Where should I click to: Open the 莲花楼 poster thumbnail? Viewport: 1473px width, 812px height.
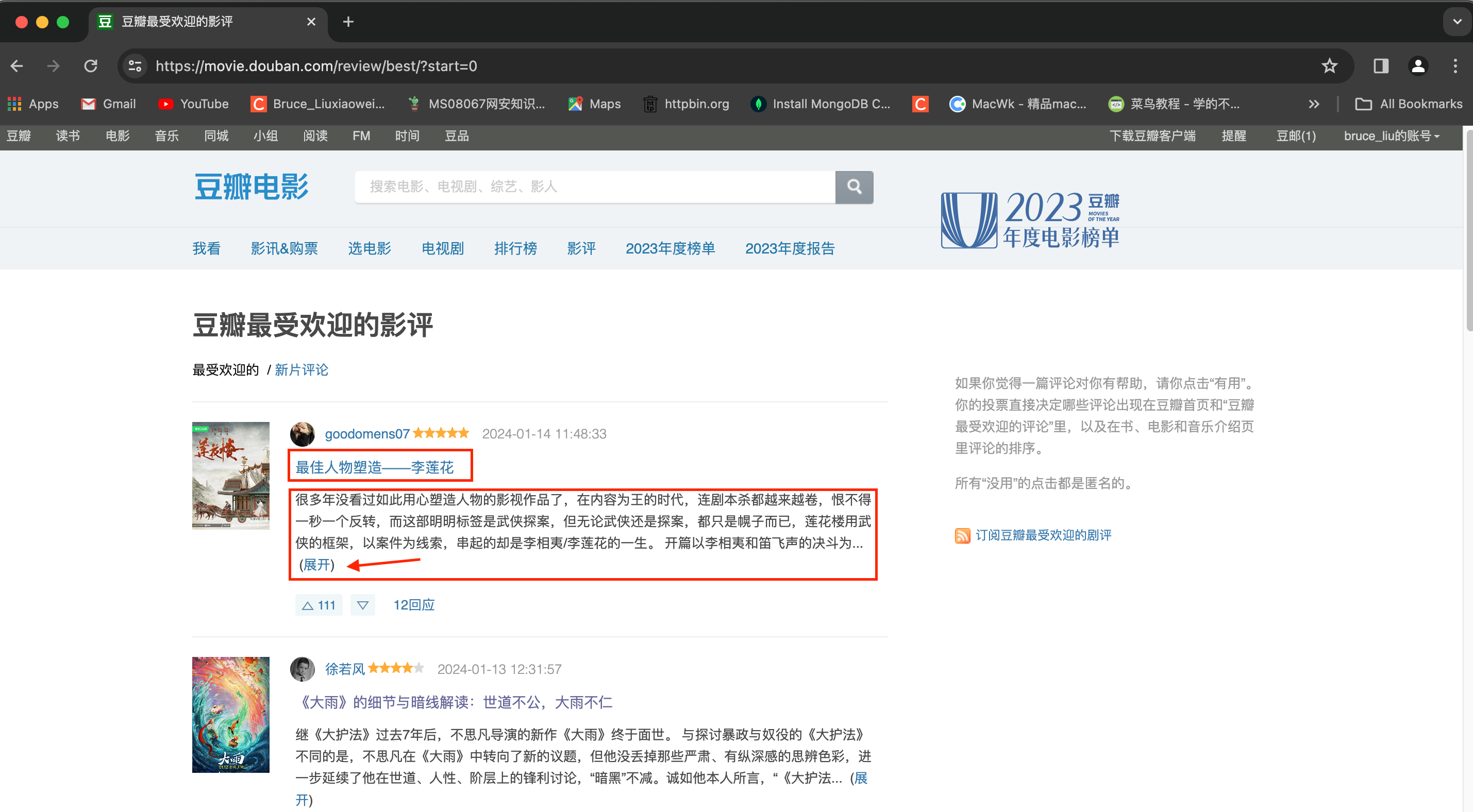coord(230,476)
